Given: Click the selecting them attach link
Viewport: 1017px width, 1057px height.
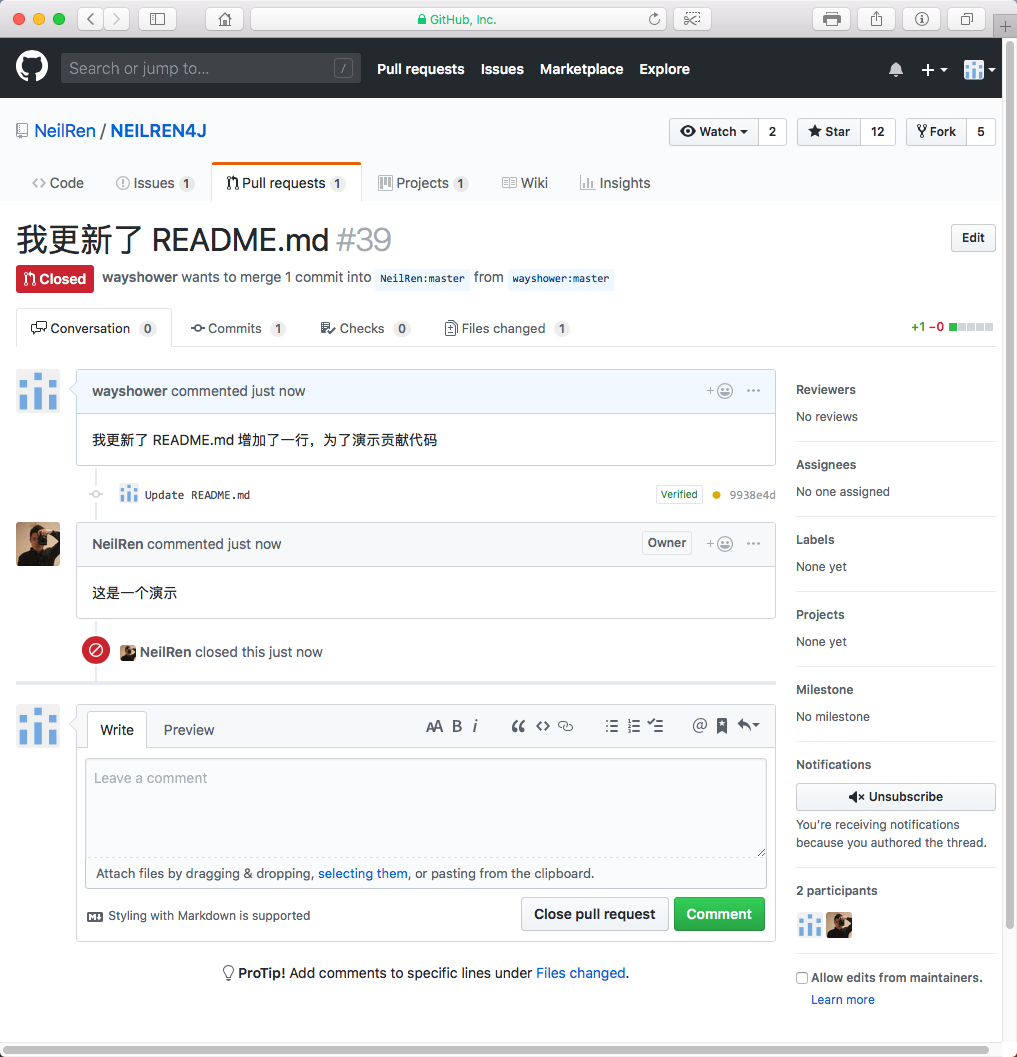Looking at the screenshot, I should (363, 874).
